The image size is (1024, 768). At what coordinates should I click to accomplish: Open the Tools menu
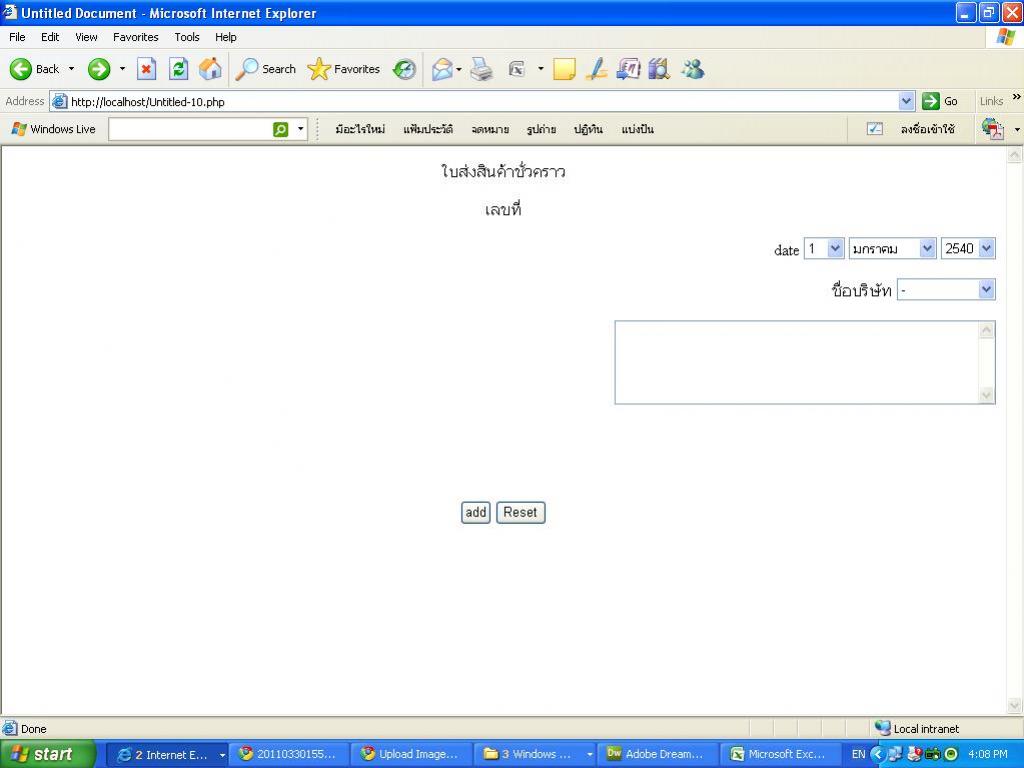click(x=187, y=37)
